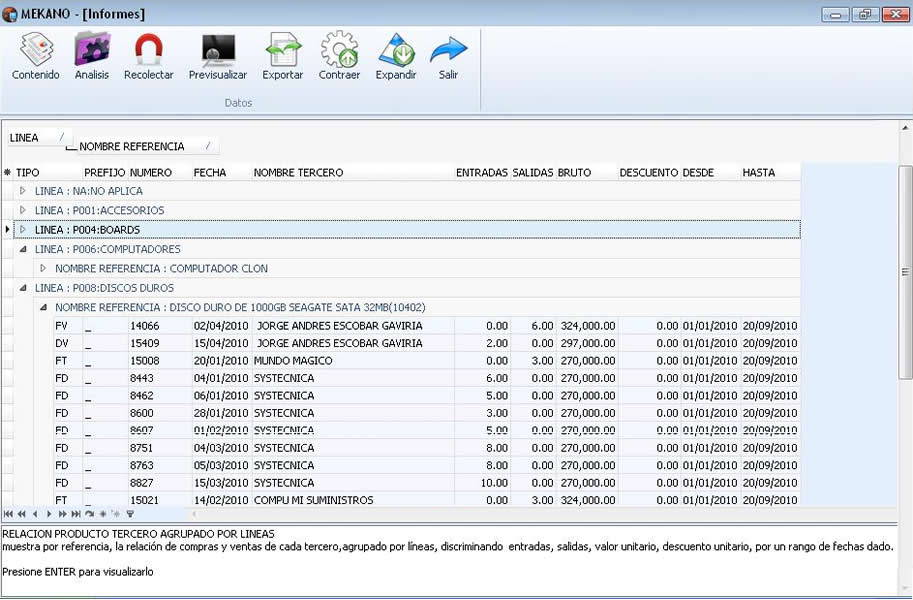Go to first record in navigator
The height and width of the screenshot is (600, 913).
8,514
